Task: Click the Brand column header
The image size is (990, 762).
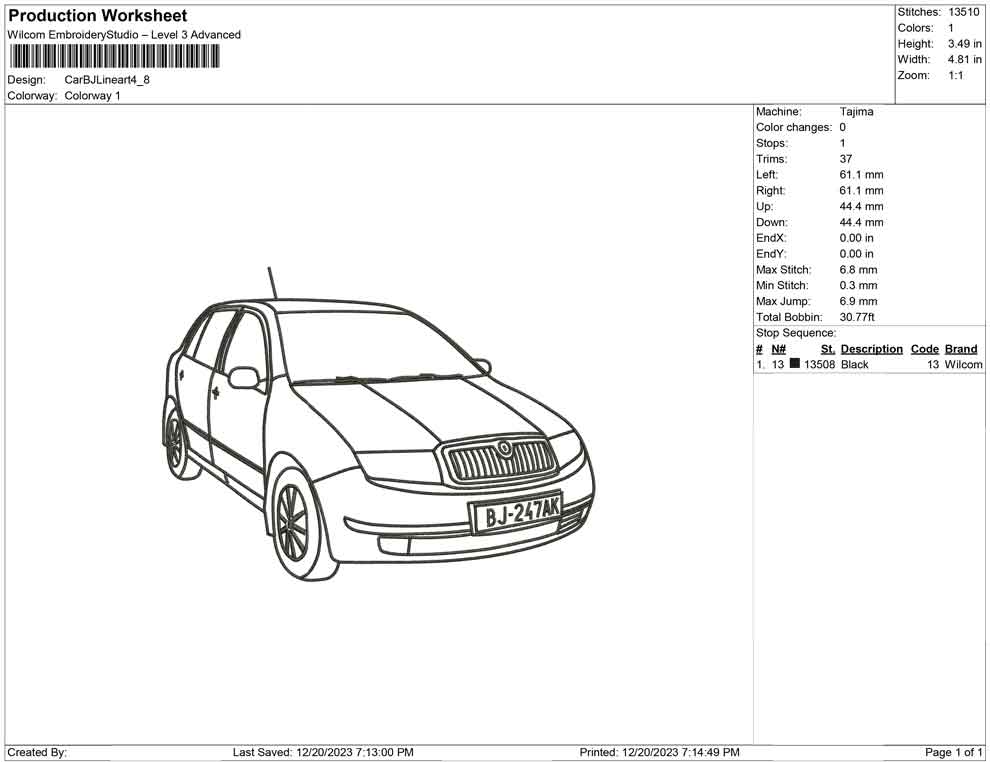Action: [960, 349]
